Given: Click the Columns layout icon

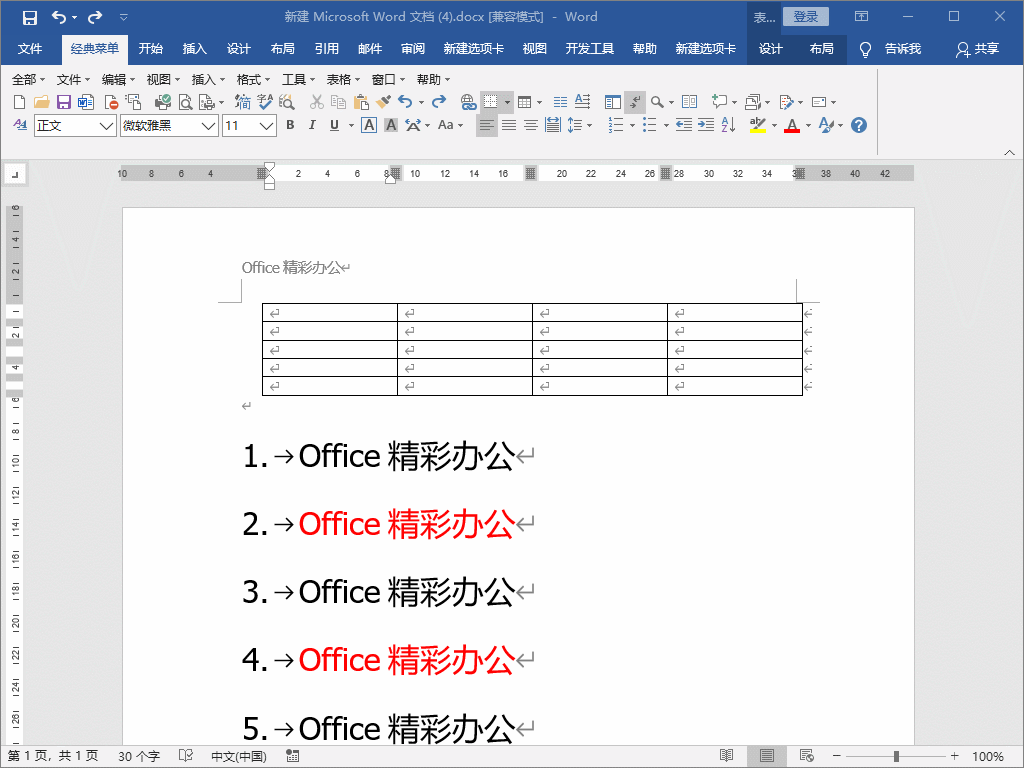Looking at the screenshot, I should pos(560,102).
